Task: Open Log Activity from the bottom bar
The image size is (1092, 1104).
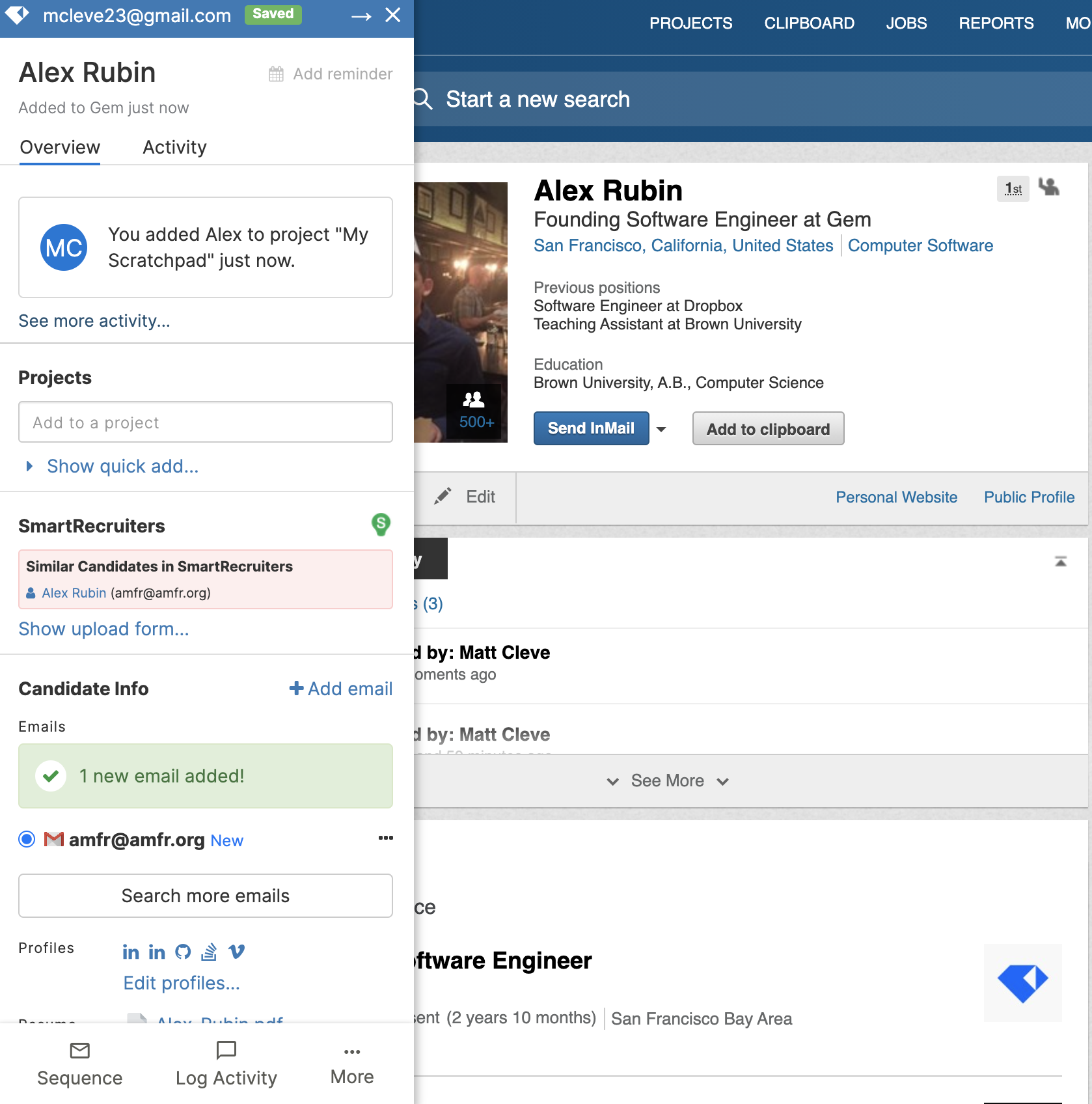Action: click(226, 1064)
